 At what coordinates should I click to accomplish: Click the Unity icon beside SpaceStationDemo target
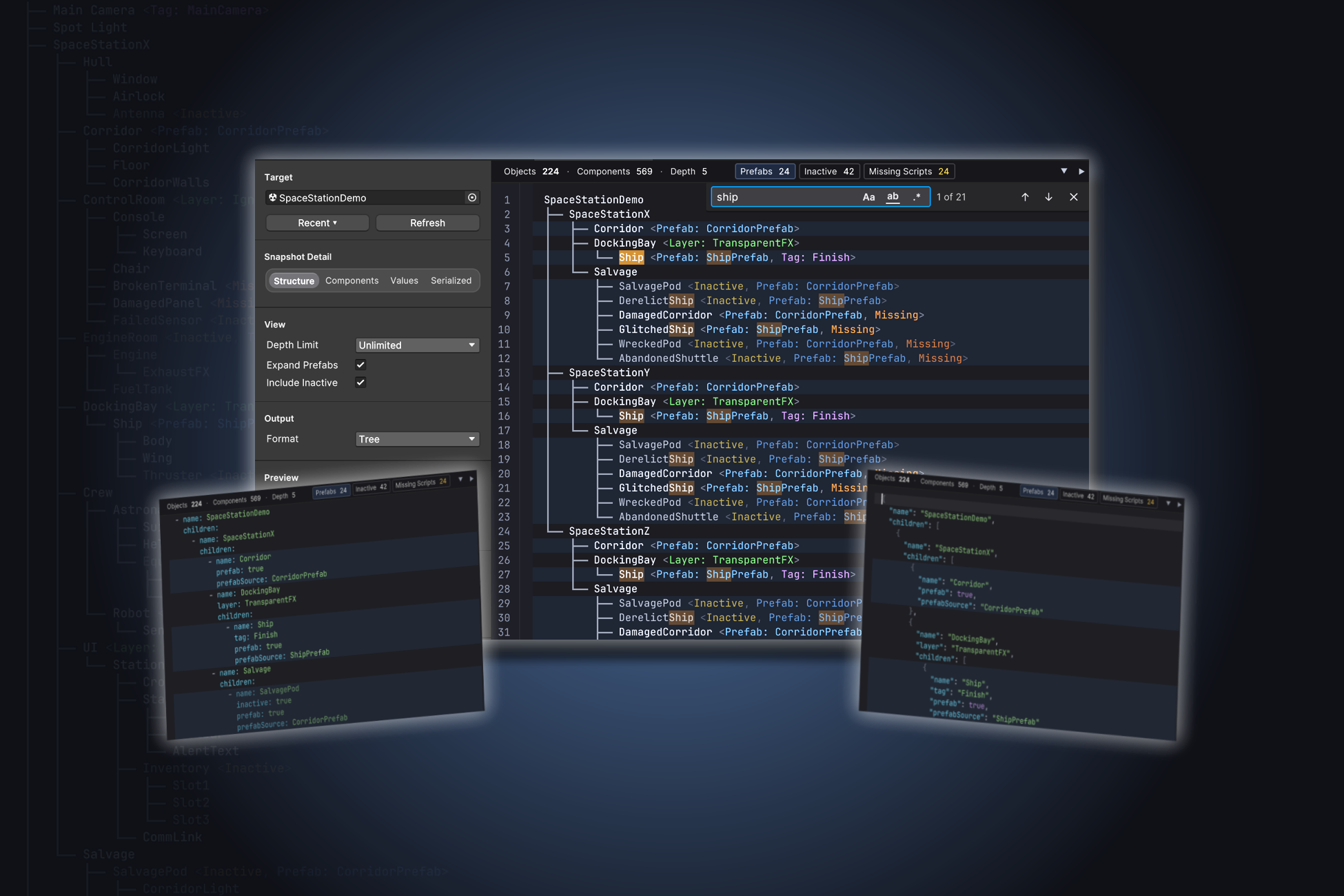tap(273, 198)
